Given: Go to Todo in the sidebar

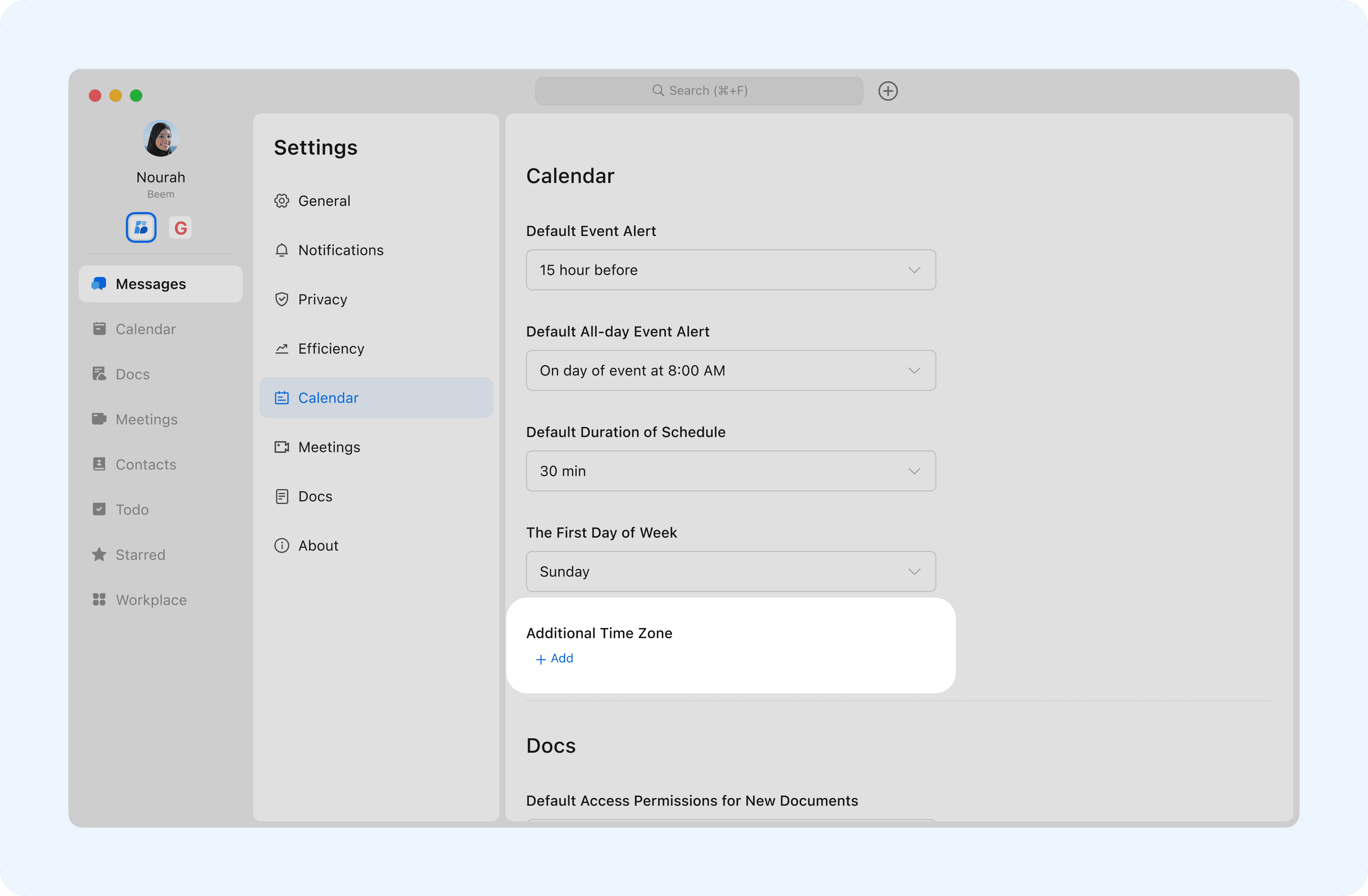Looking at the screenshot, I should pyautogui.click(x=132, y=510).
